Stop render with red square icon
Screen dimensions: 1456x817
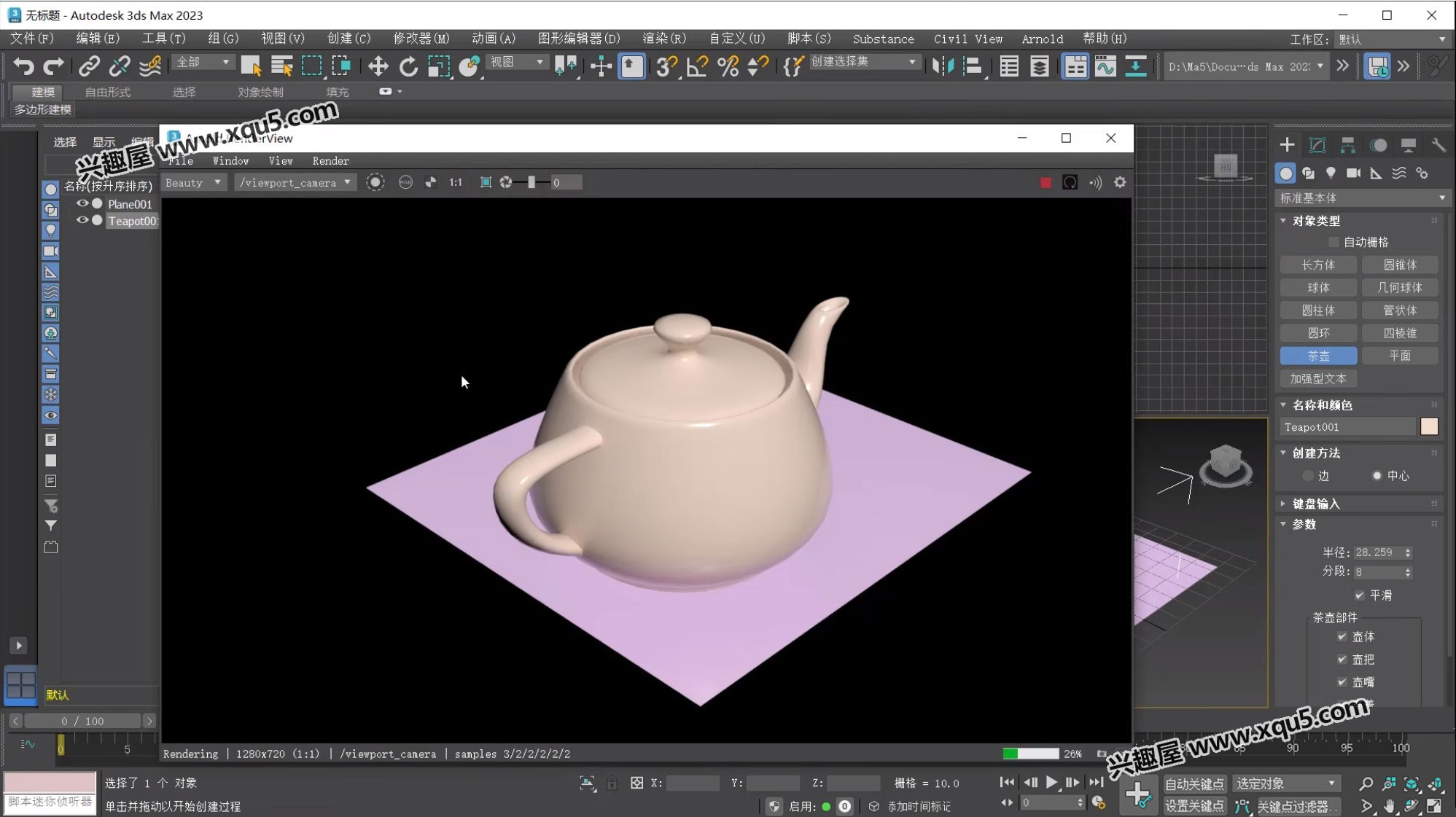point(1046,182)
